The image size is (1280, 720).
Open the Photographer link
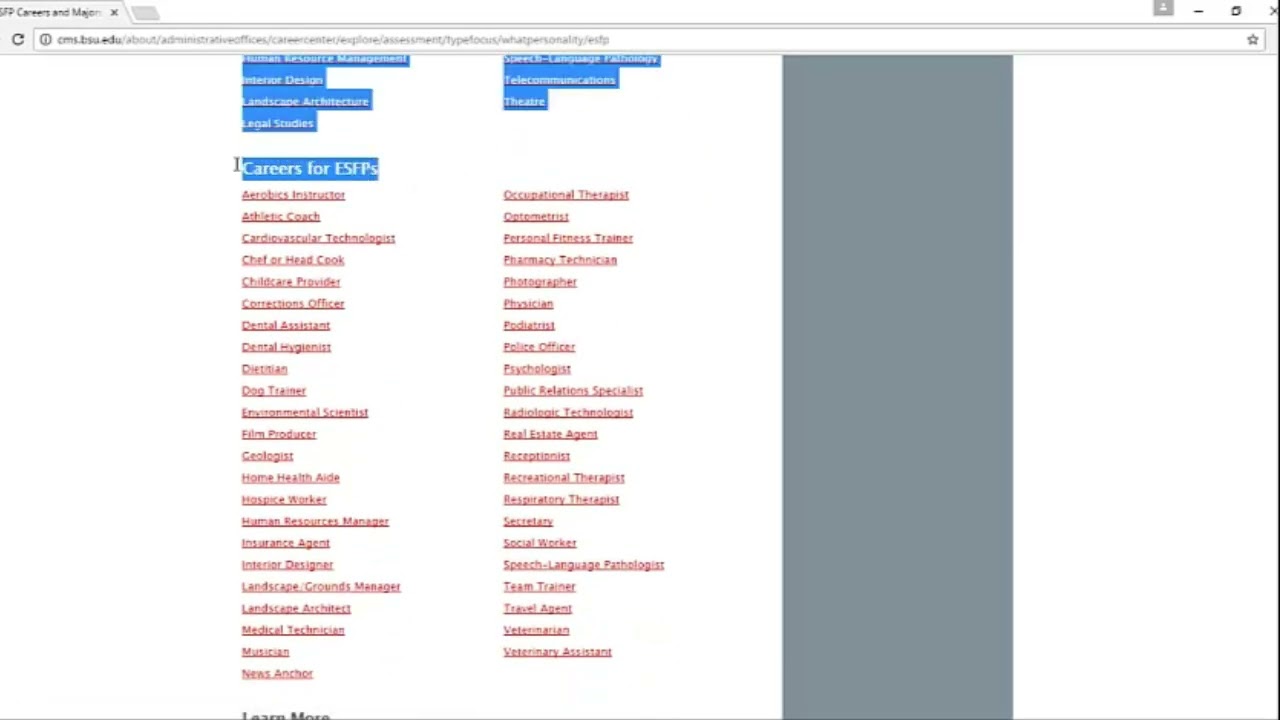[x=539, y=282]
